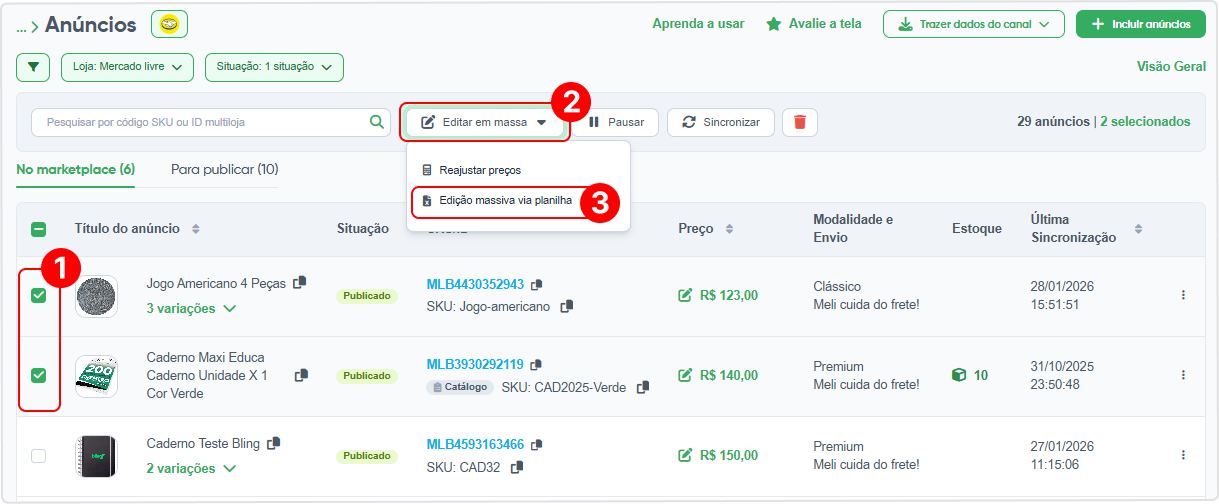Toggle the select-all header checkbox
1219x504 pixels.
point(39,229)
